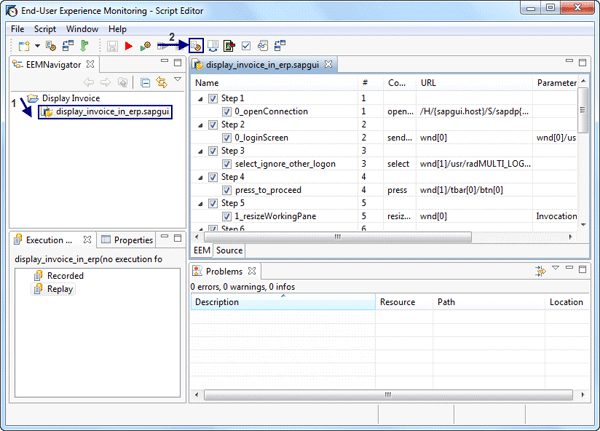Click the checkbox-style icon in main toolbar
The image size is (600, 431).
pos(246,46)
